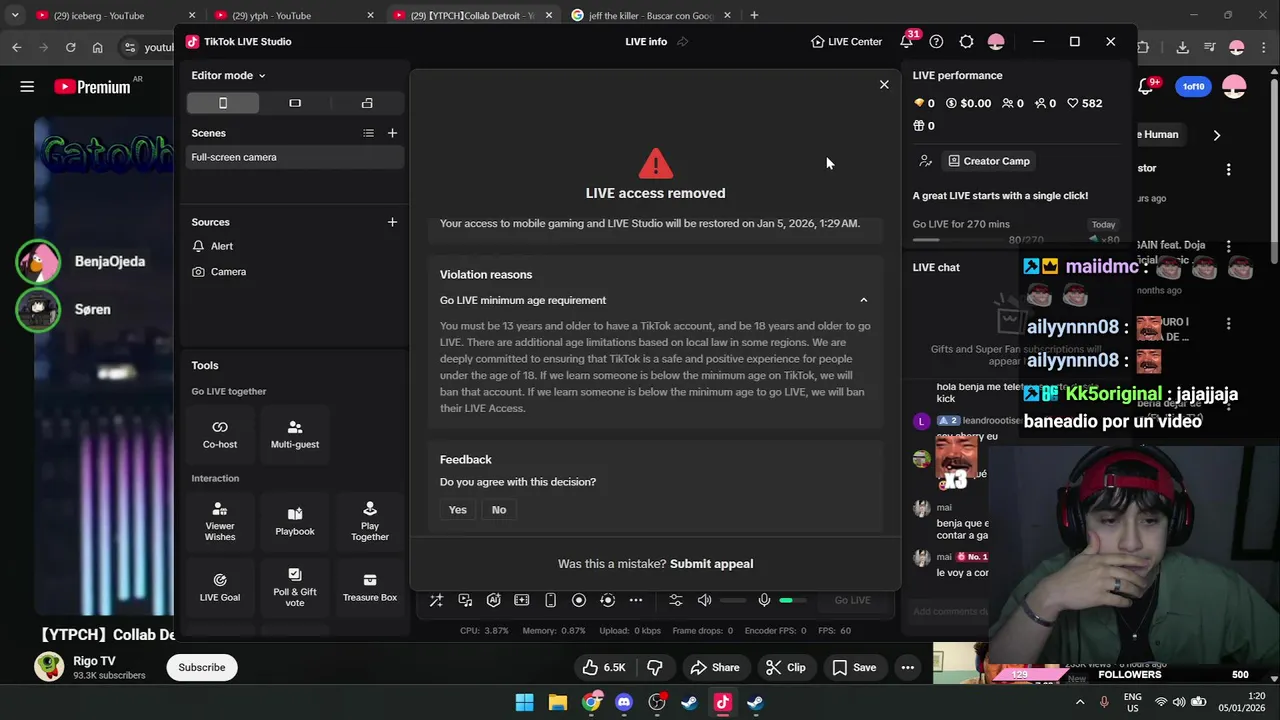Adjust the microphone level slider

coord(793,600)
